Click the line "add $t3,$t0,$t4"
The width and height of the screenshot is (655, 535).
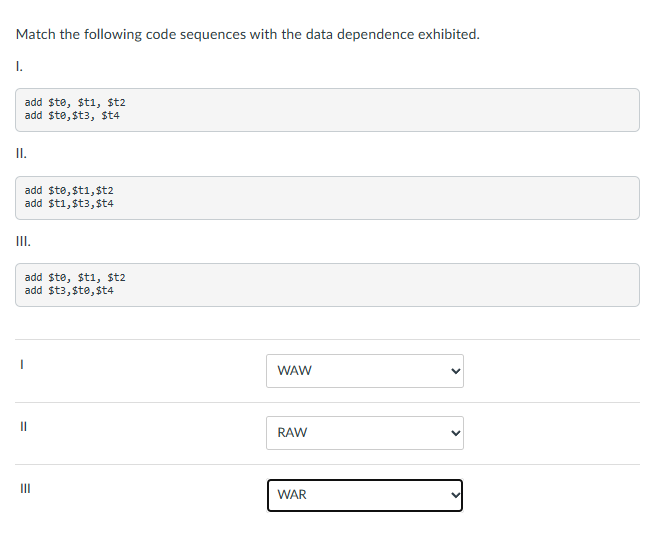point(69,290)
